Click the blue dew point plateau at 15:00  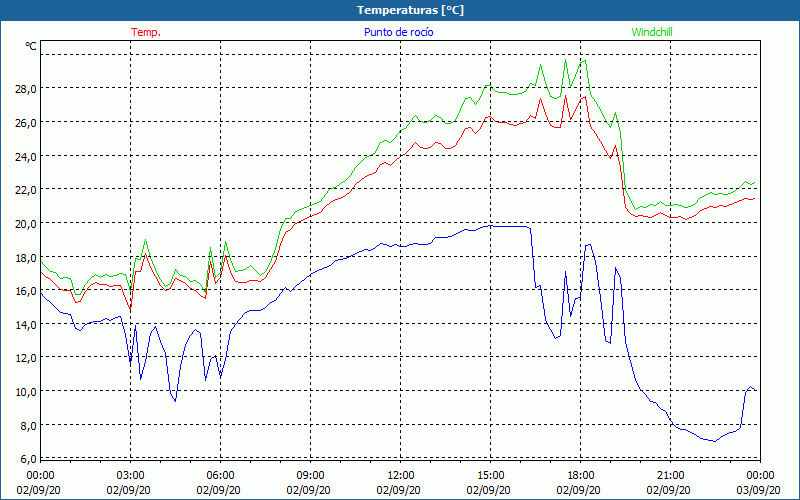(491, 226)
